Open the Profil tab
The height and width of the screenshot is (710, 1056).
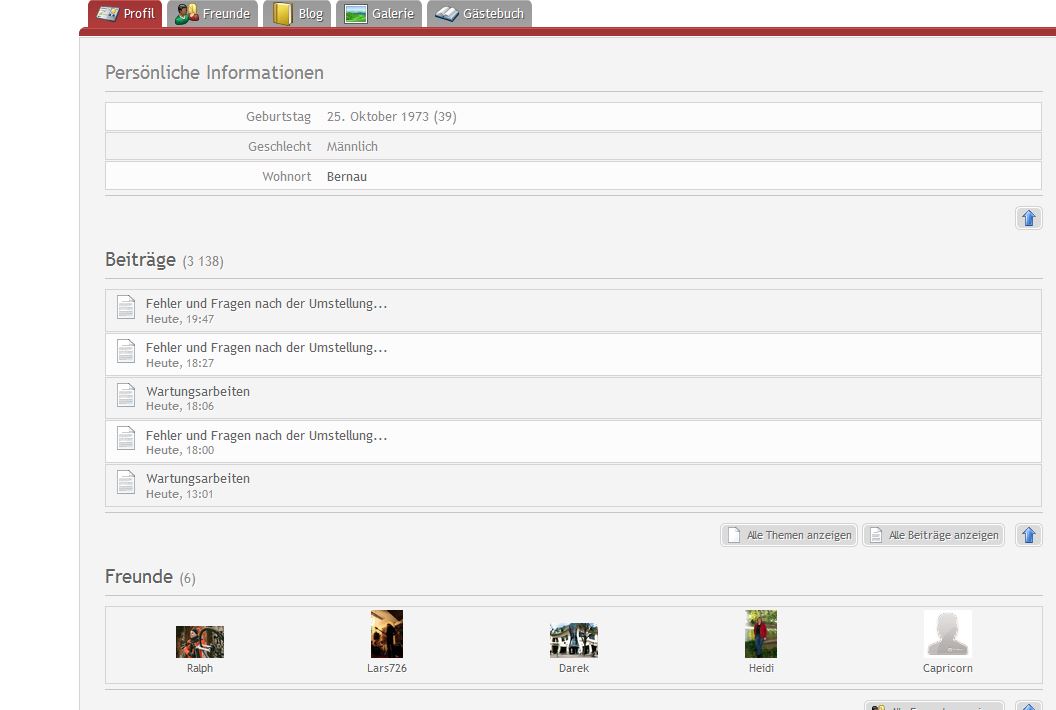coord(125,14)
